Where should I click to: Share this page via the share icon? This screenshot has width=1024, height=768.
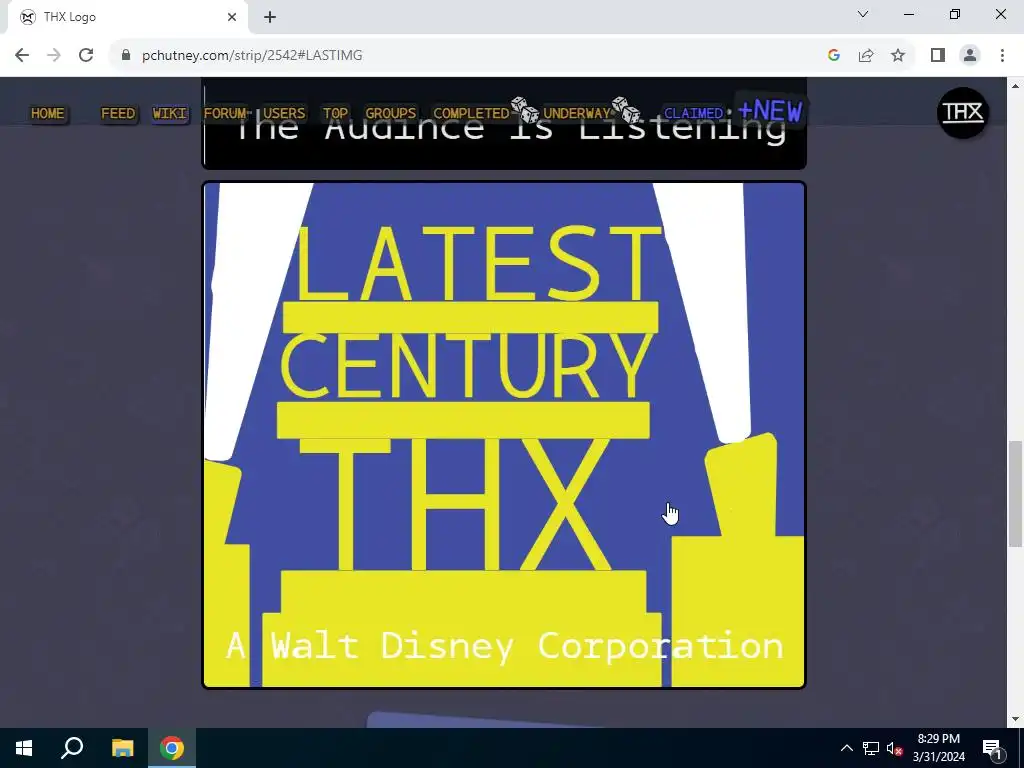(866, 56)
